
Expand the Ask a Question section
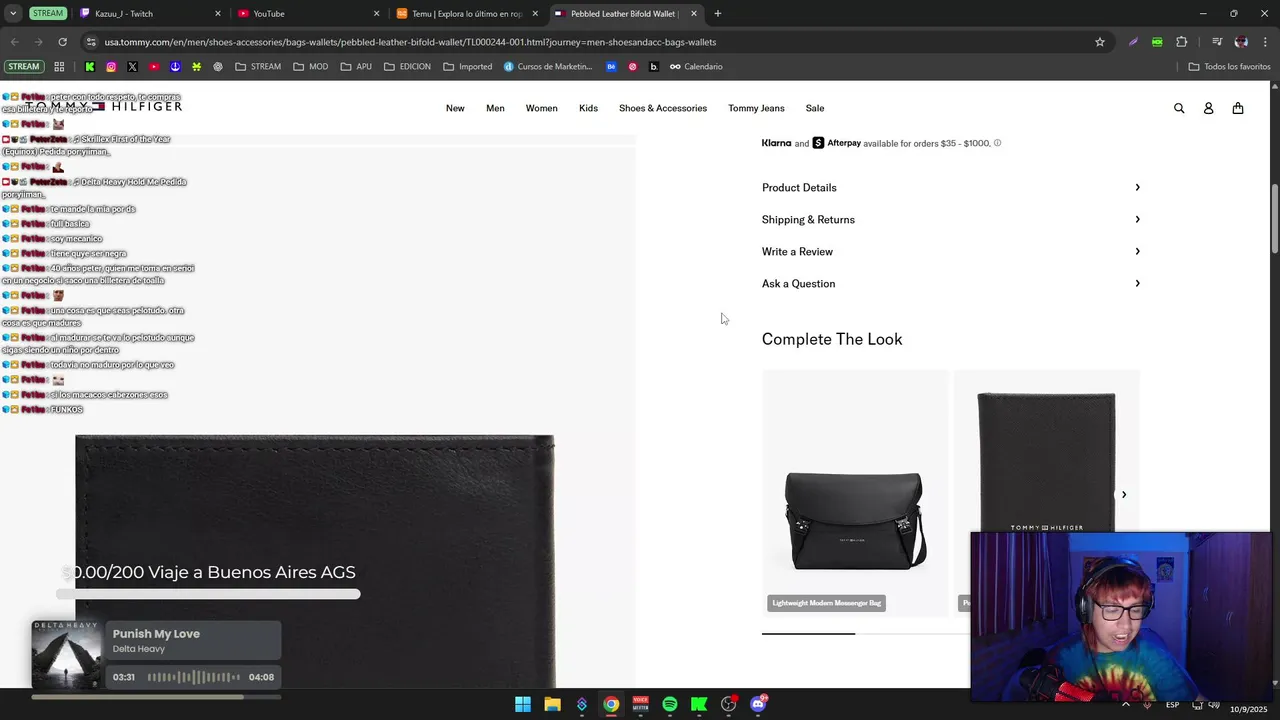click(951, 283)
